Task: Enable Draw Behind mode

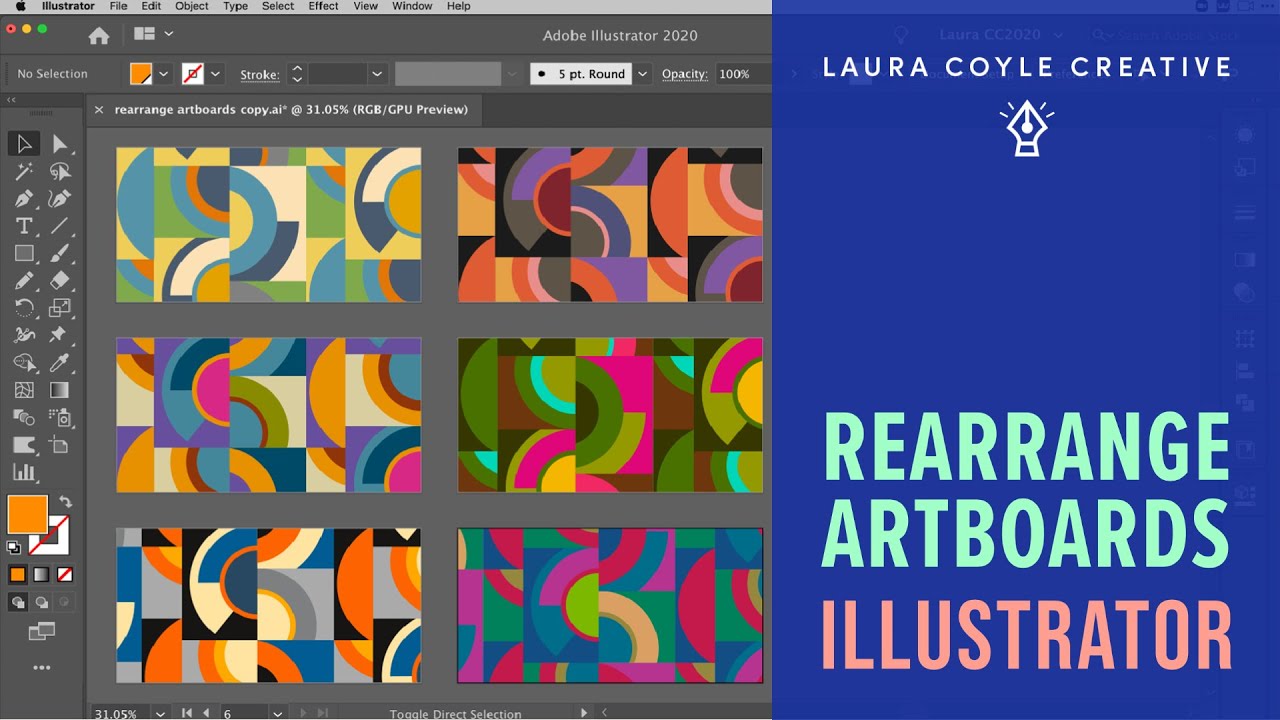Action: [41, 602]
